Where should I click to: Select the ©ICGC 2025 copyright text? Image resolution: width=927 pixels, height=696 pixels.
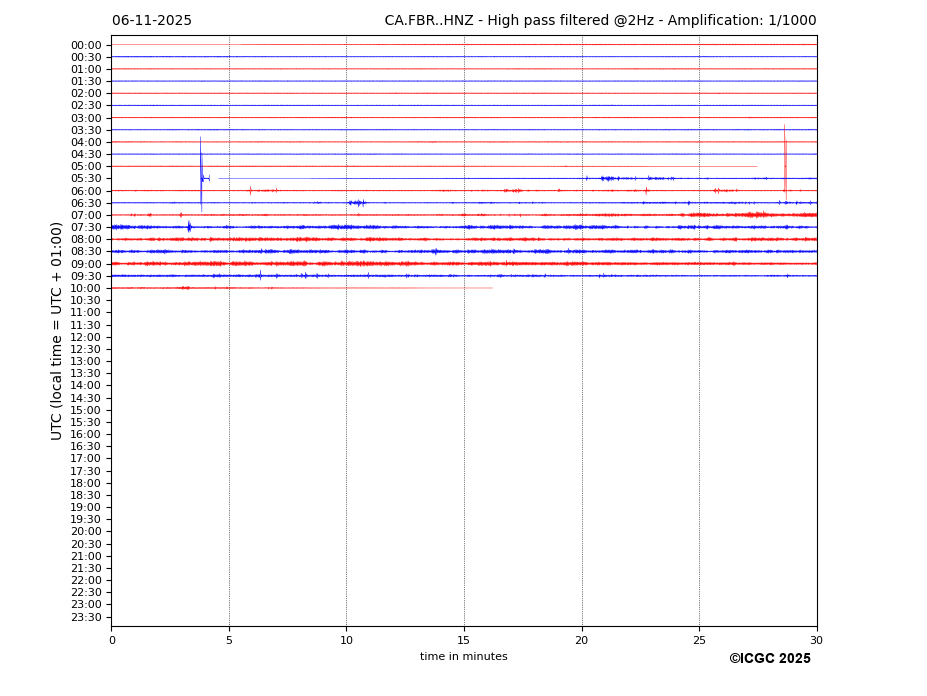[769, 659]
